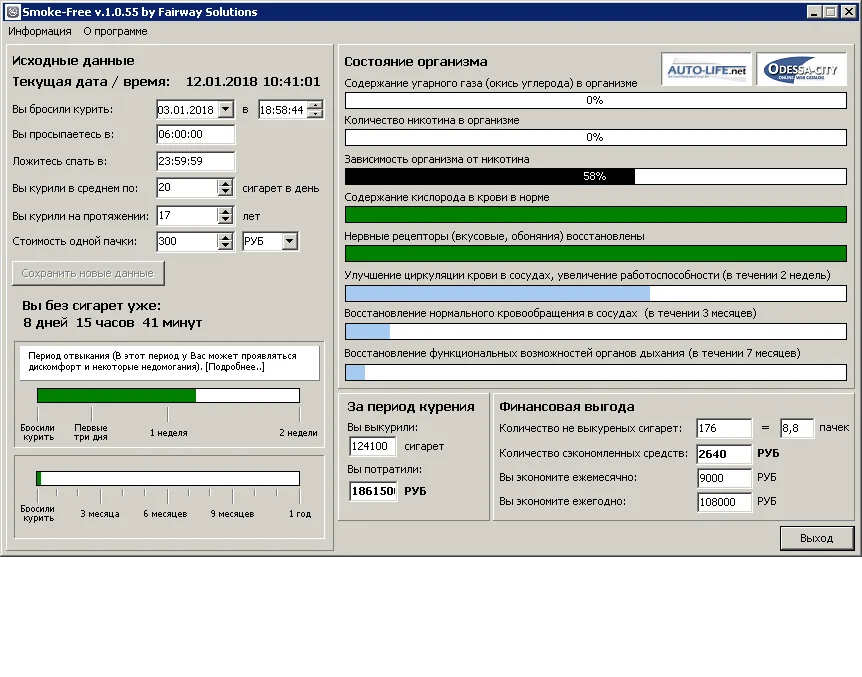Click up arrow on quit time 18:58:44 spinner

point(315,105)
